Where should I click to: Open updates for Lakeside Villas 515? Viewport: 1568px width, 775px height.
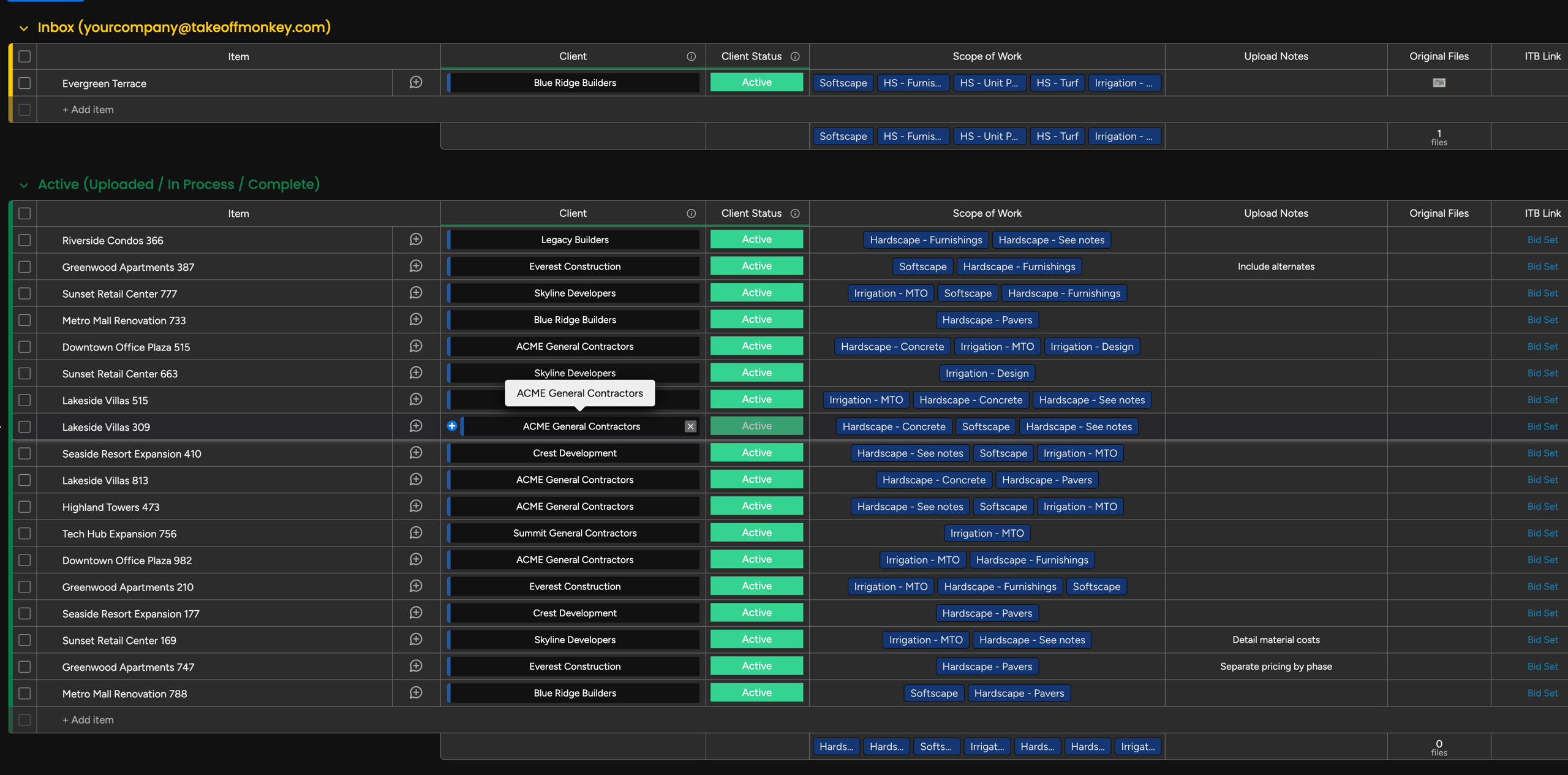(x=416, y=399)
